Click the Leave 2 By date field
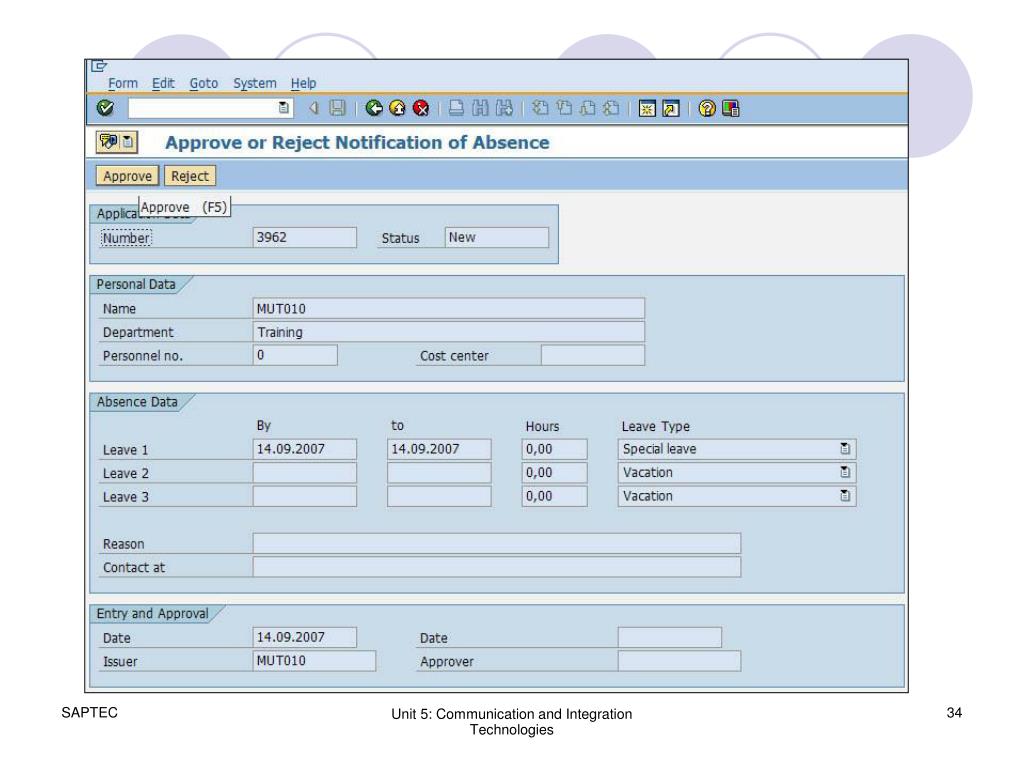This screenshot has height=768, width=1024. click(x=304, y=472)
